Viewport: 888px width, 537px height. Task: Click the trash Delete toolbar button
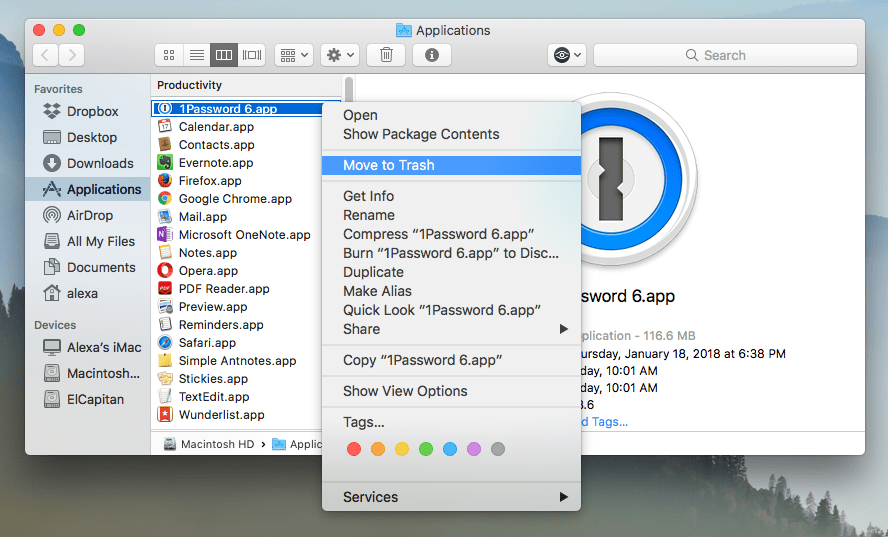[x=386, y=55]
